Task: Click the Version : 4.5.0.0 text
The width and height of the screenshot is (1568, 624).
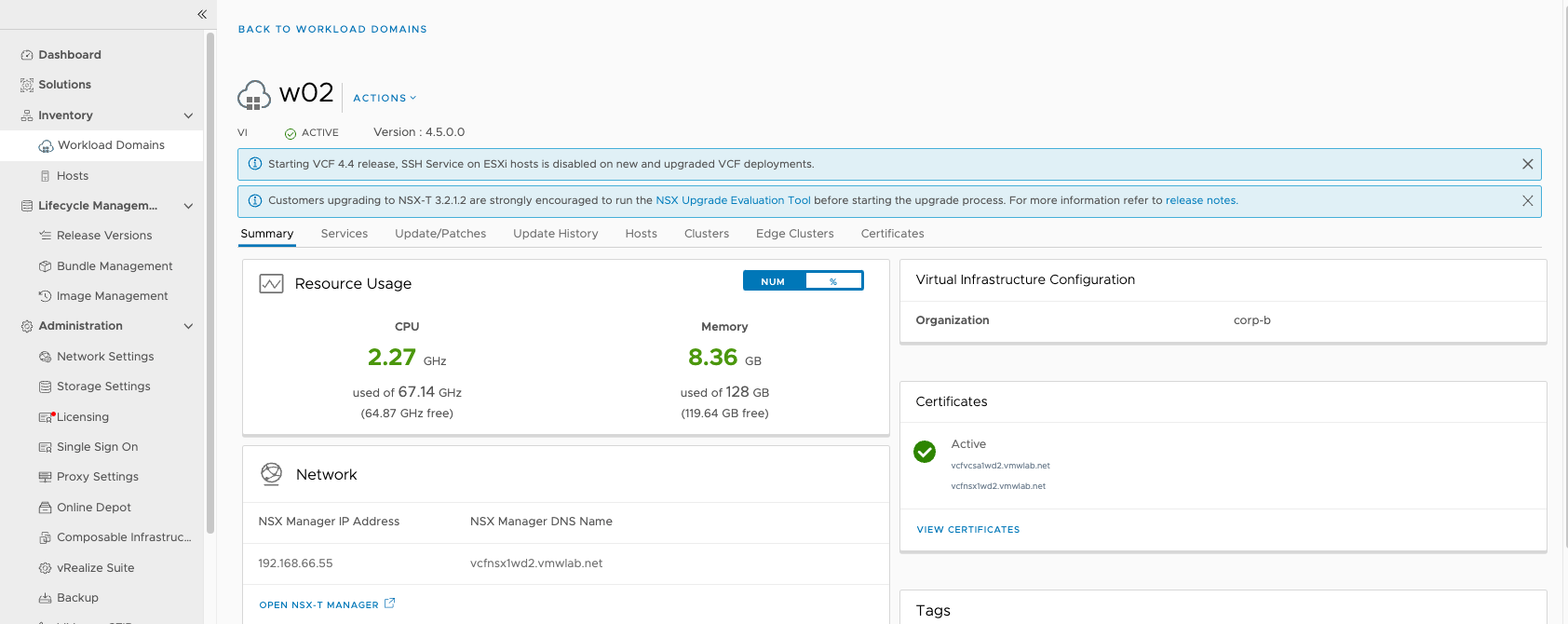Action: [419, 132]
